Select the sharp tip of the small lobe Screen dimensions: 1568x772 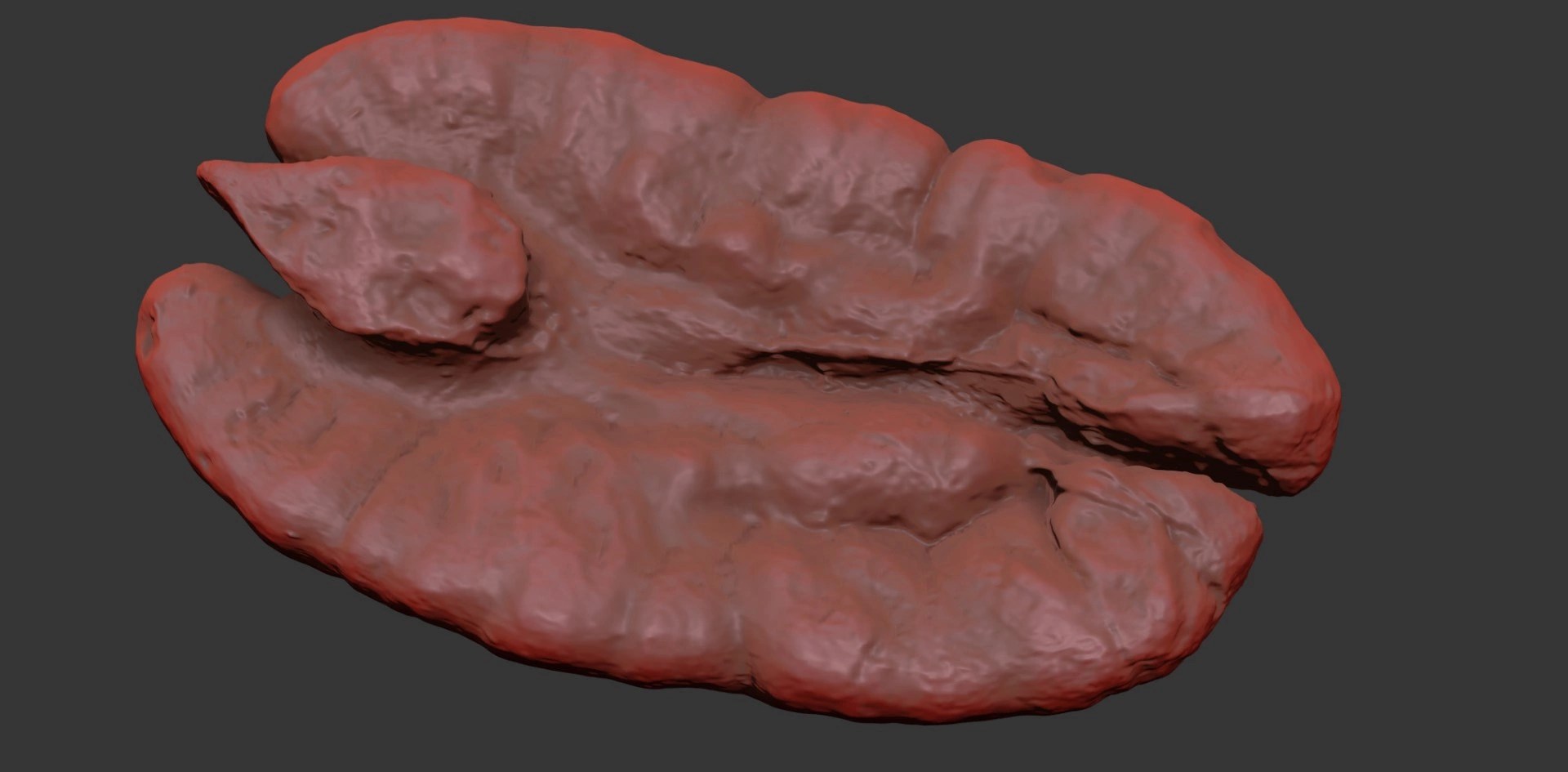[x=204, y=171]
